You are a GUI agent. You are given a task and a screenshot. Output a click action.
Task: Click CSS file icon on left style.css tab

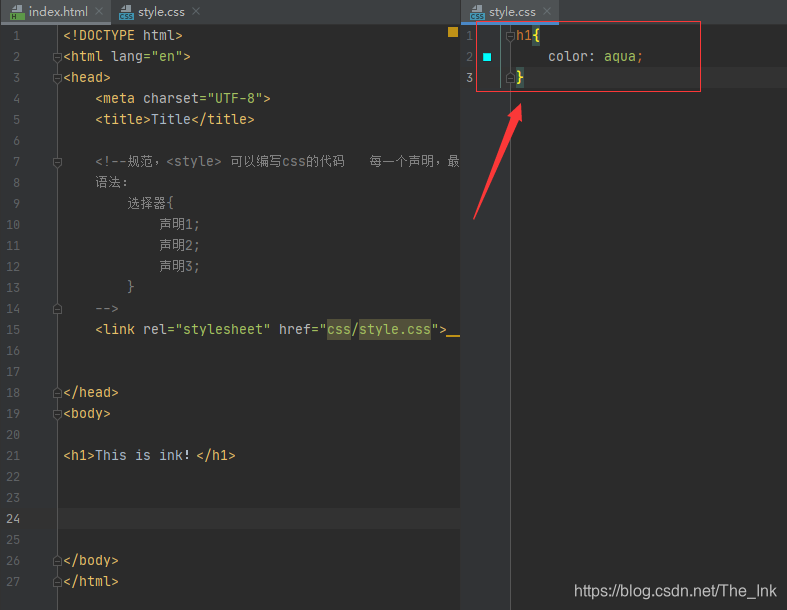tap(126, 12)
